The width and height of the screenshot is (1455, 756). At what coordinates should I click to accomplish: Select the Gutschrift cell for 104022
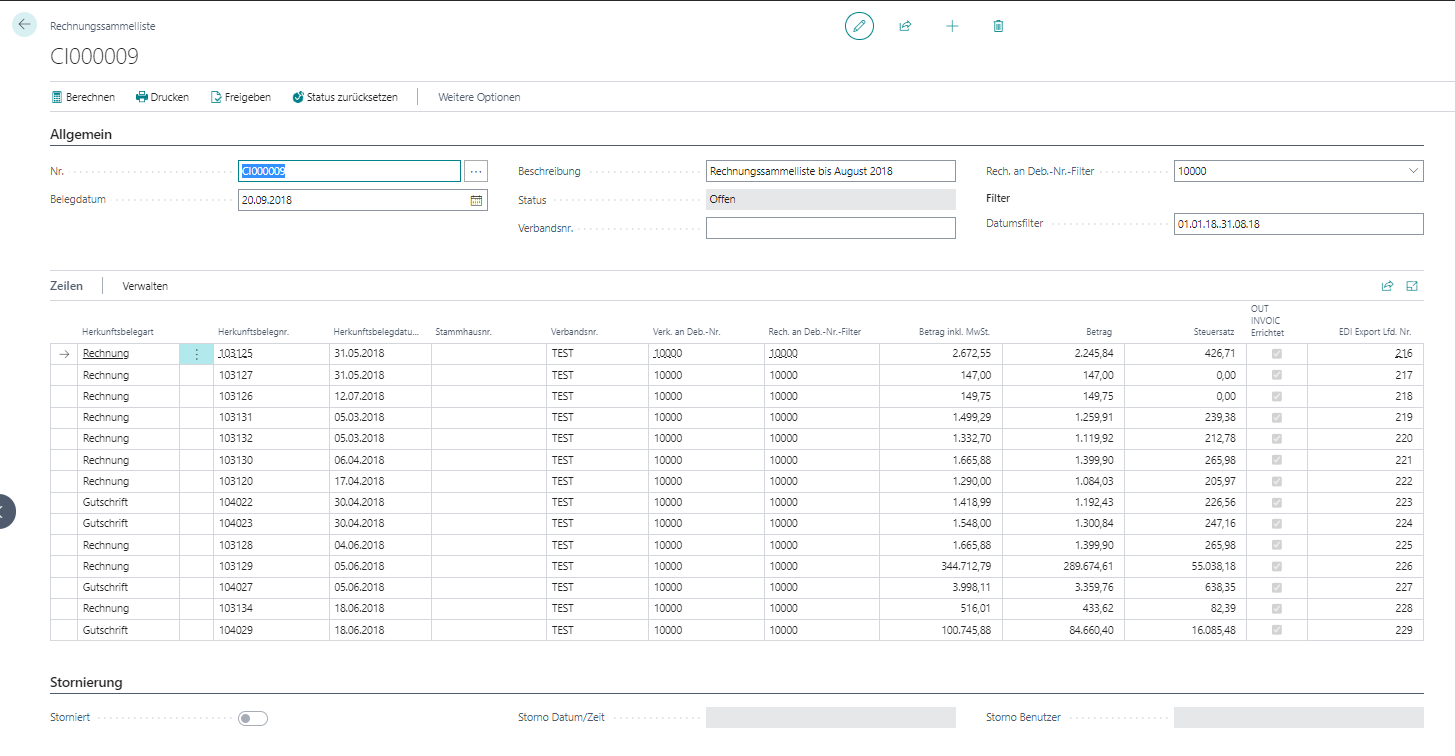128,502
